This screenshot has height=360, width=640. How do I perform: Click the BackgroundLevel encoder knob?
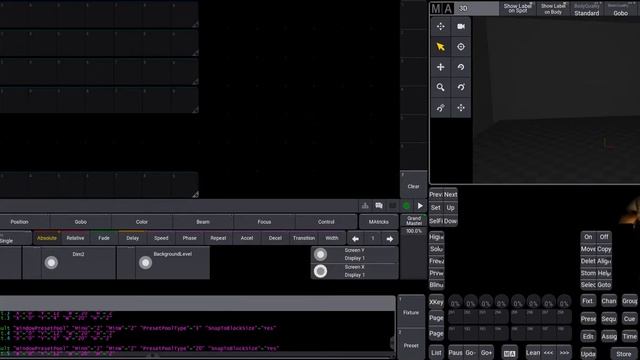point(145,262)
